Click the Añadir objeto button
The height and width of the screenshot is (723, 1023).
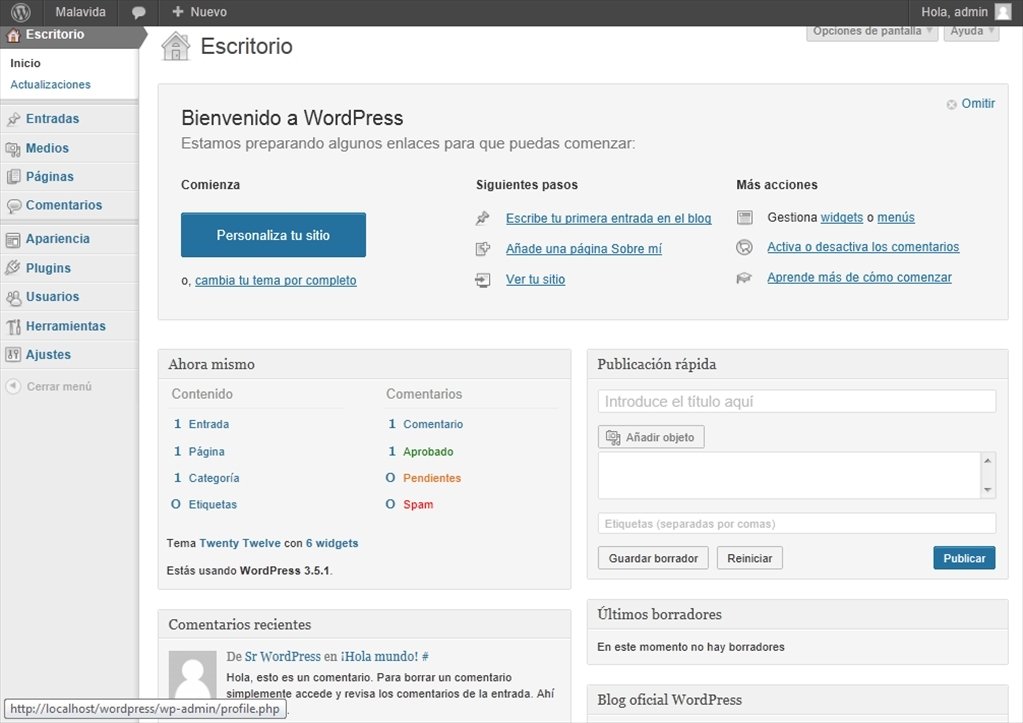point(651,437)
